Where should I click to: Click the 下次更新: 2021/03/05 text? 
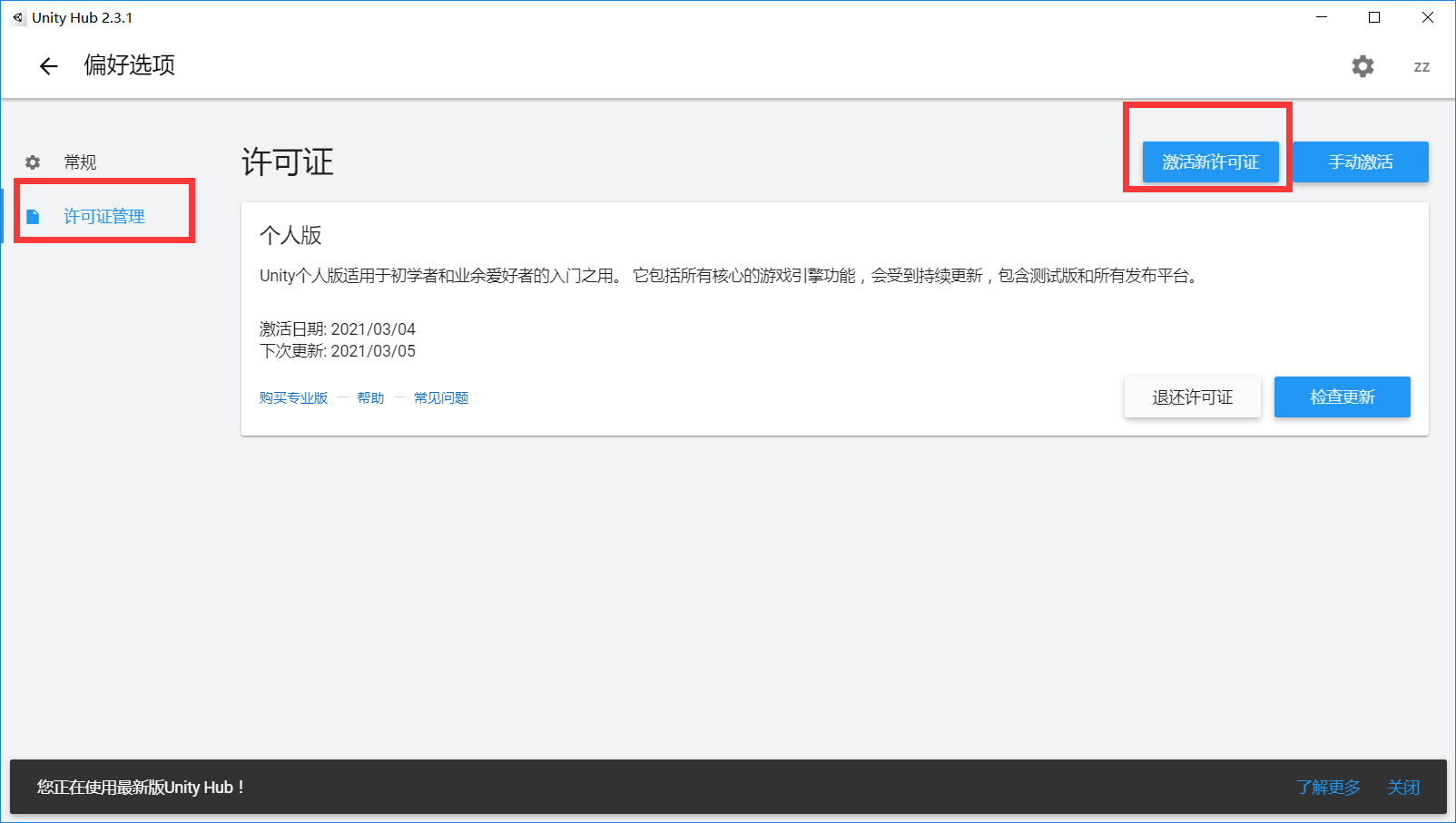[x=338, y=351]
